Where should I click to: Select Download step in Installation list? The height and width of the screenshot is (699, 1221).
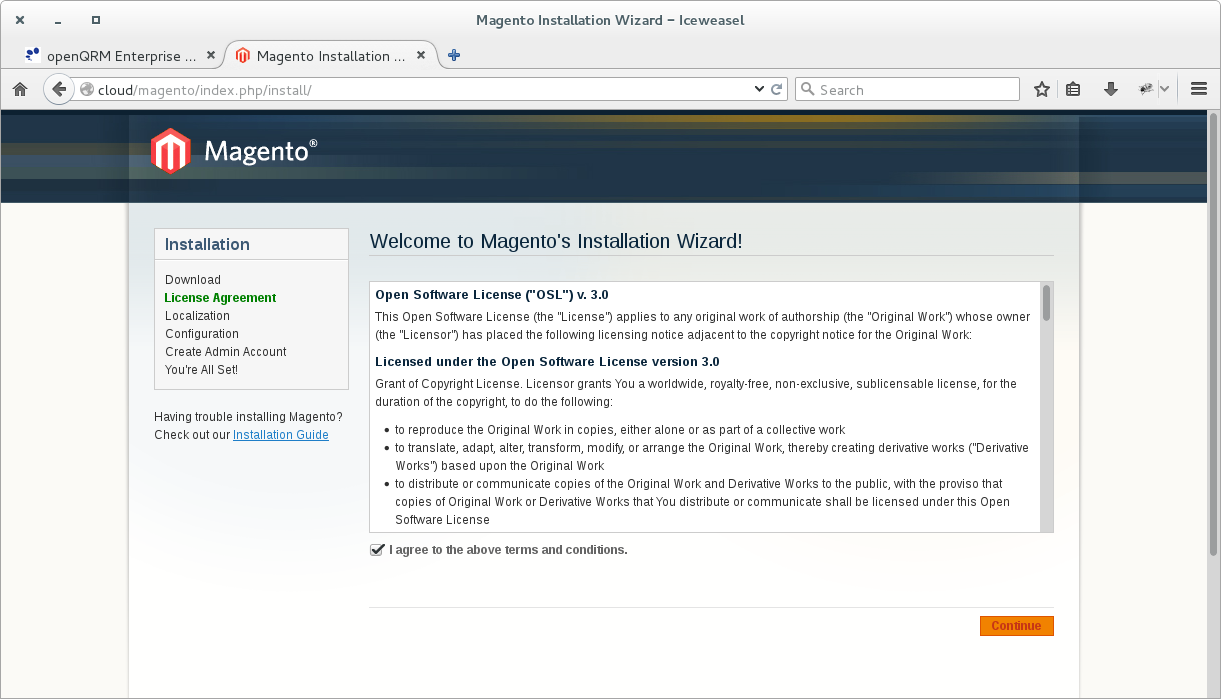193,280
